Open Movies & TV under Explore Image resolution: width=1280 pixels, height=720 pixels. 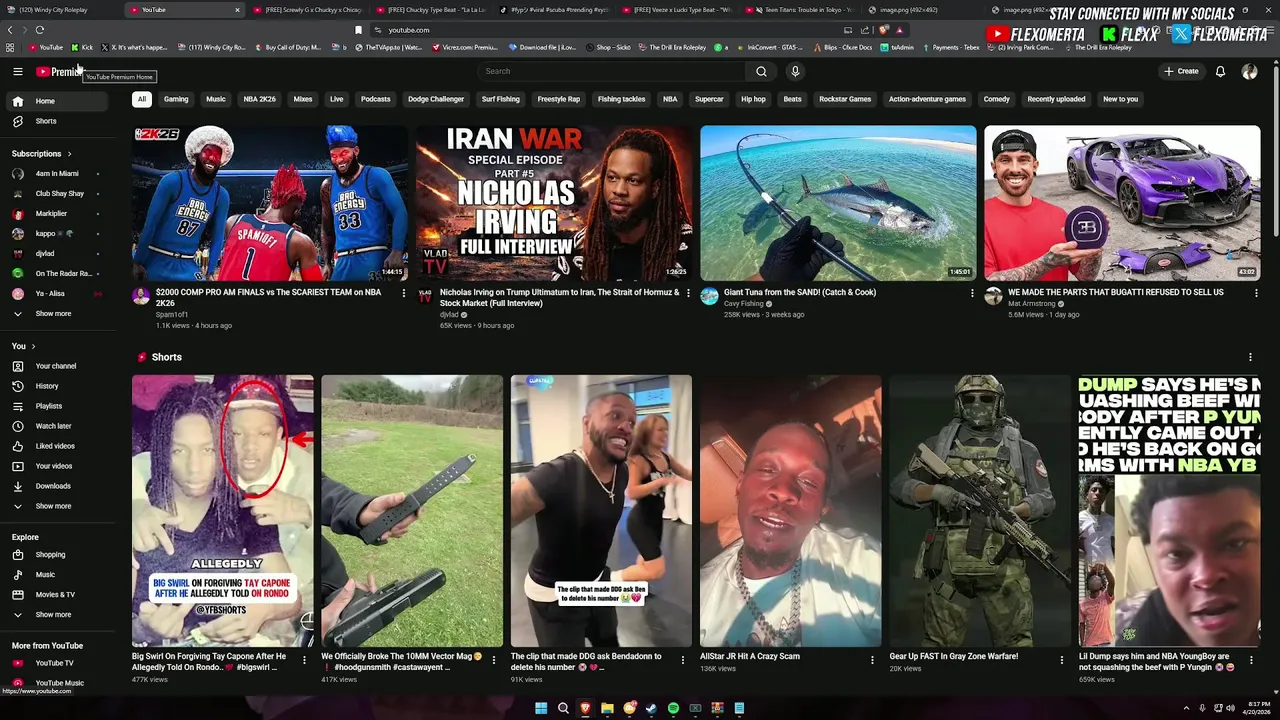[58, 595]
